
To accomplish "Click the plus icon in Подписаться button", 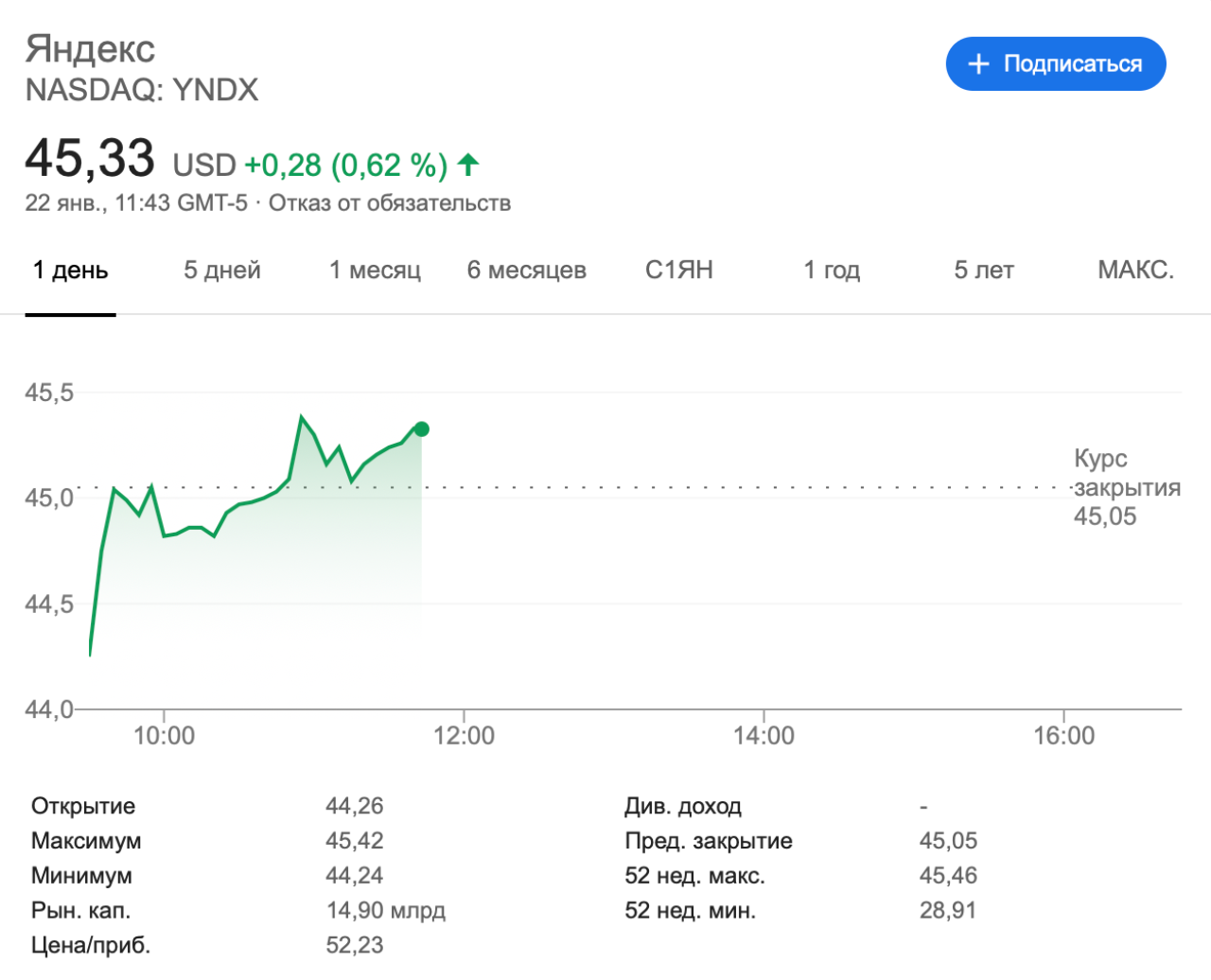I will coord(979,64).
